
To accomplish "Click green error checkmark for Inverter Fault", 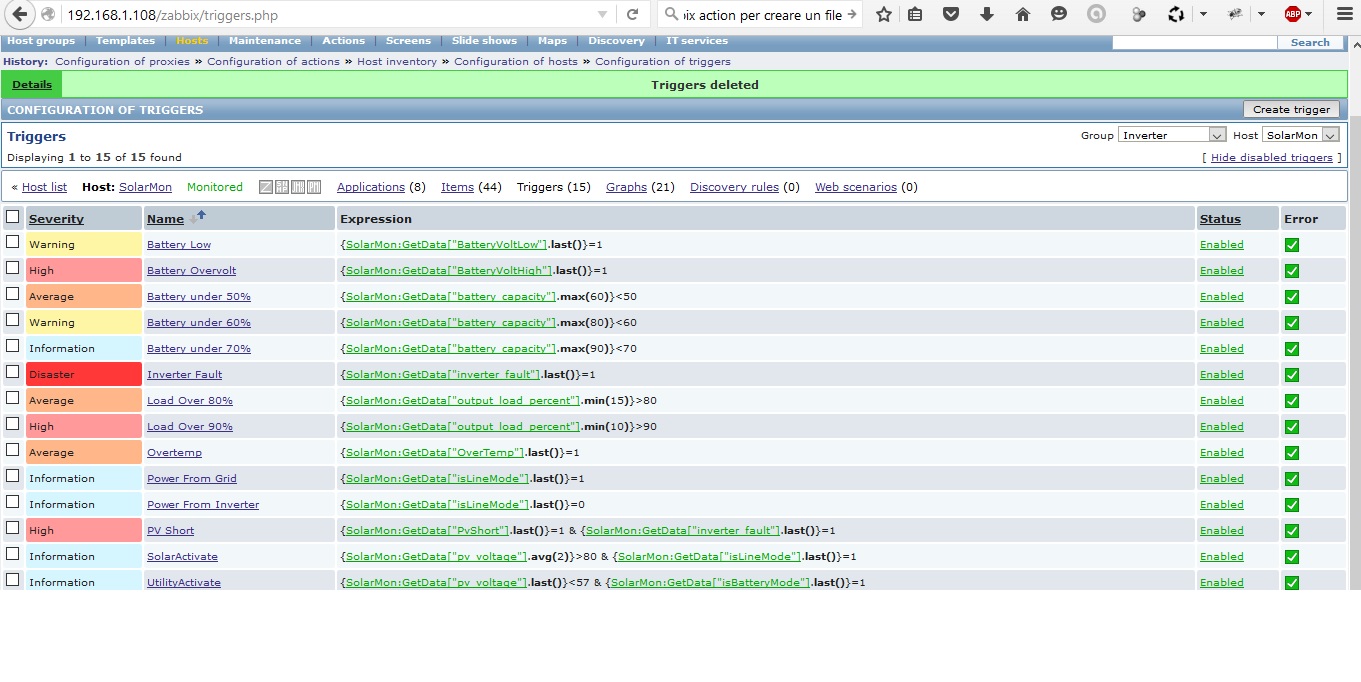I will 1292,375.
